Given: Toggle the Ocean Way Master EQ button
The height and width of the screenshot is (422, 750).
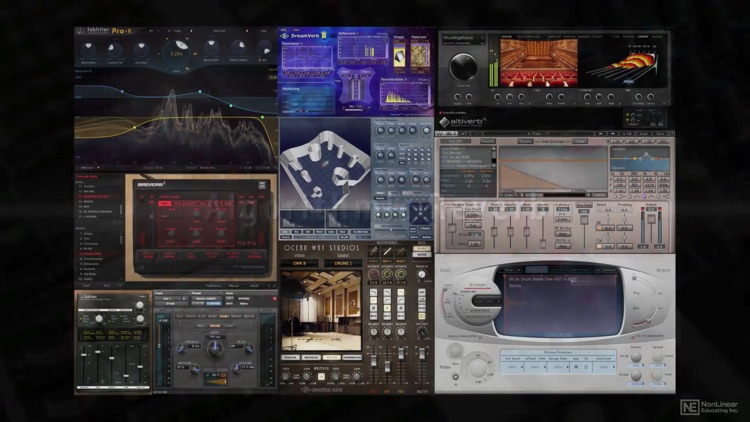Looking at the screenshot, I should pyautogui.click(x=321, y=377).
